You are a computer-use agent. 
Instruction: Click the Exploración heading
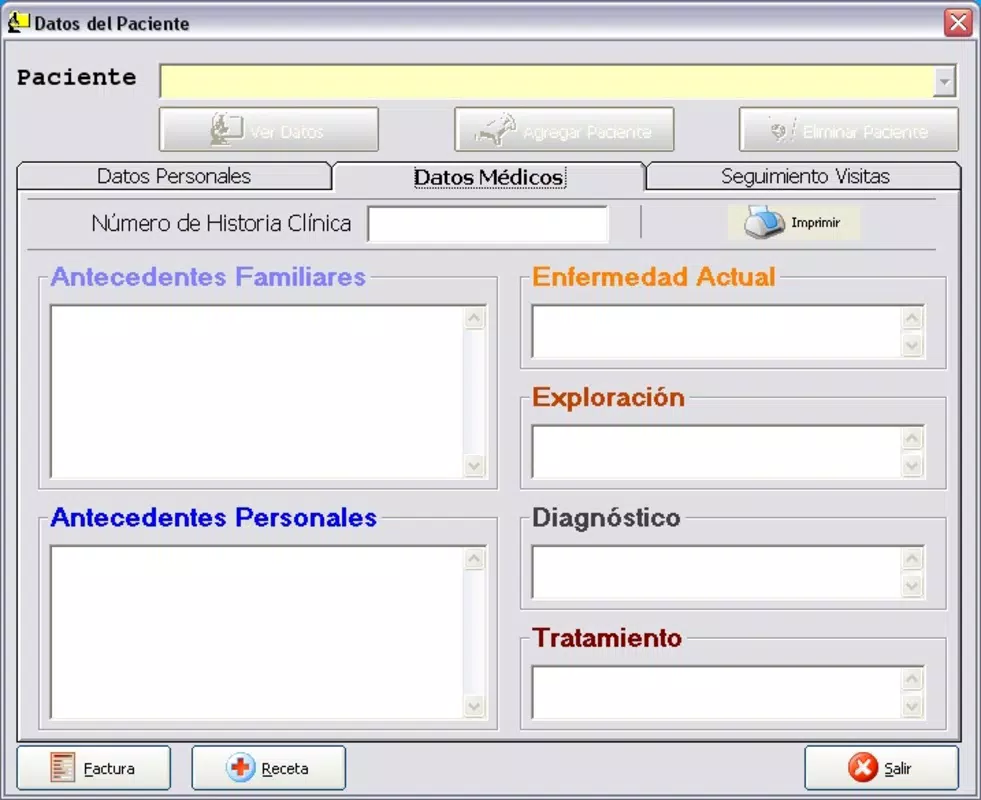coord(608,397)
